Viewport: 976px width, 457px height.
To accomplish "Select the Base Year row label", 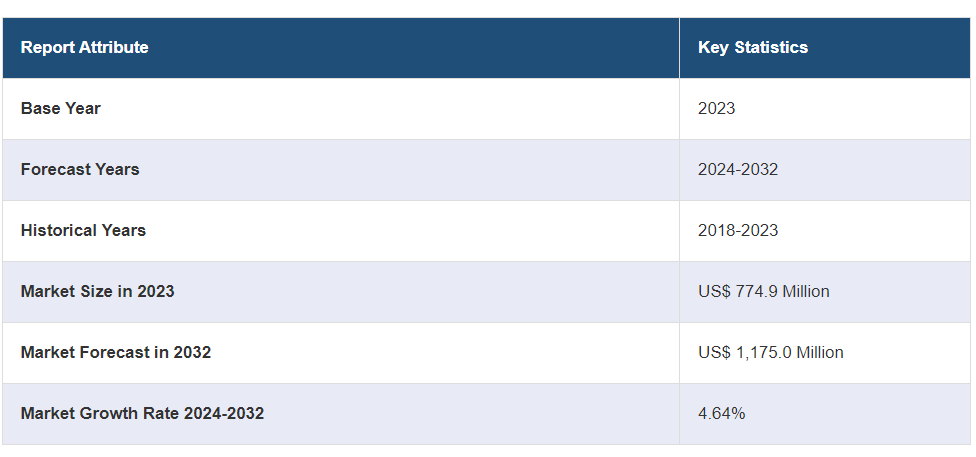I will point(60,108).
